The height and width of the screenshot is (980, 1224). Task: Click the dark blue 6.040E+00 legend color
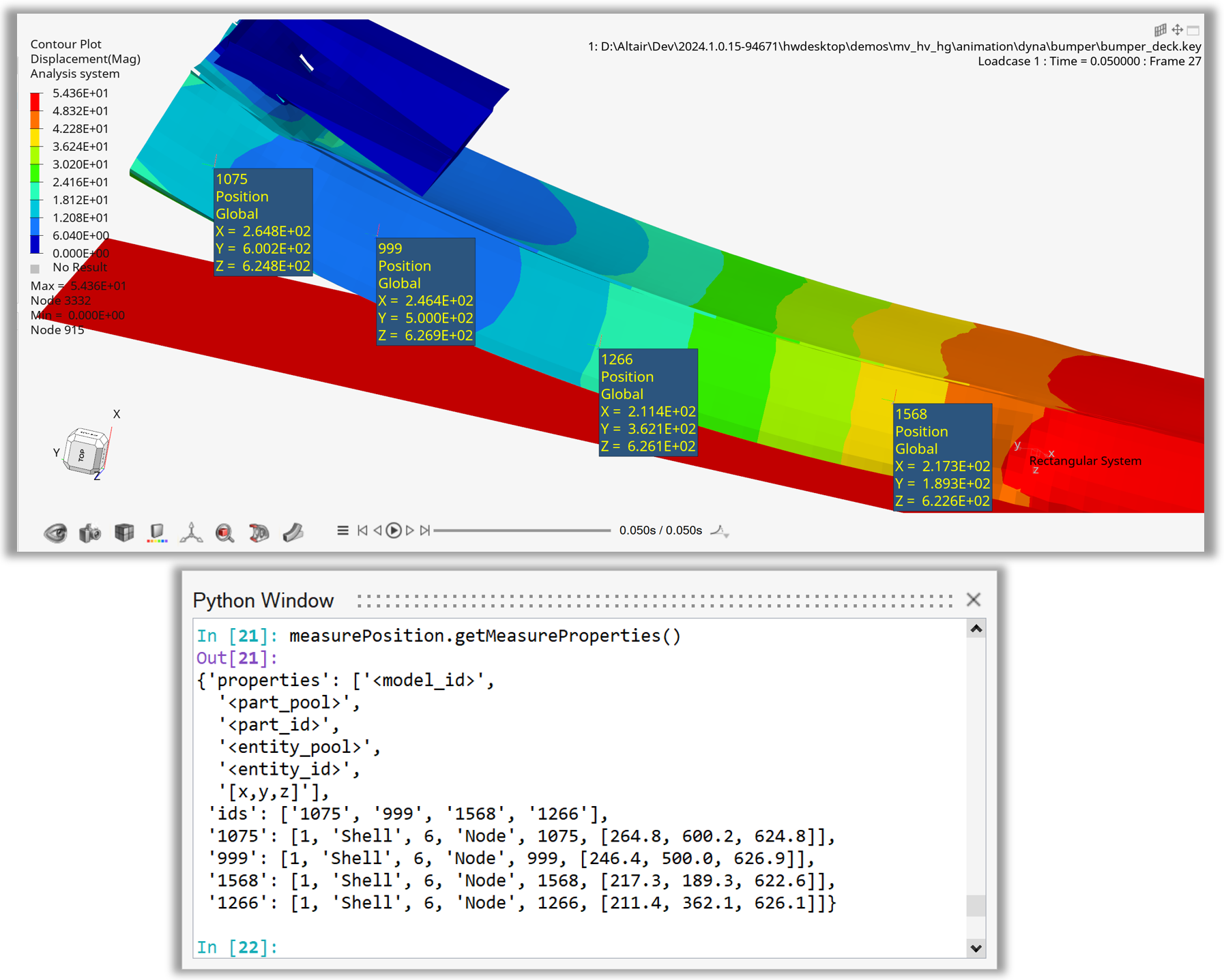coord(35,244)
